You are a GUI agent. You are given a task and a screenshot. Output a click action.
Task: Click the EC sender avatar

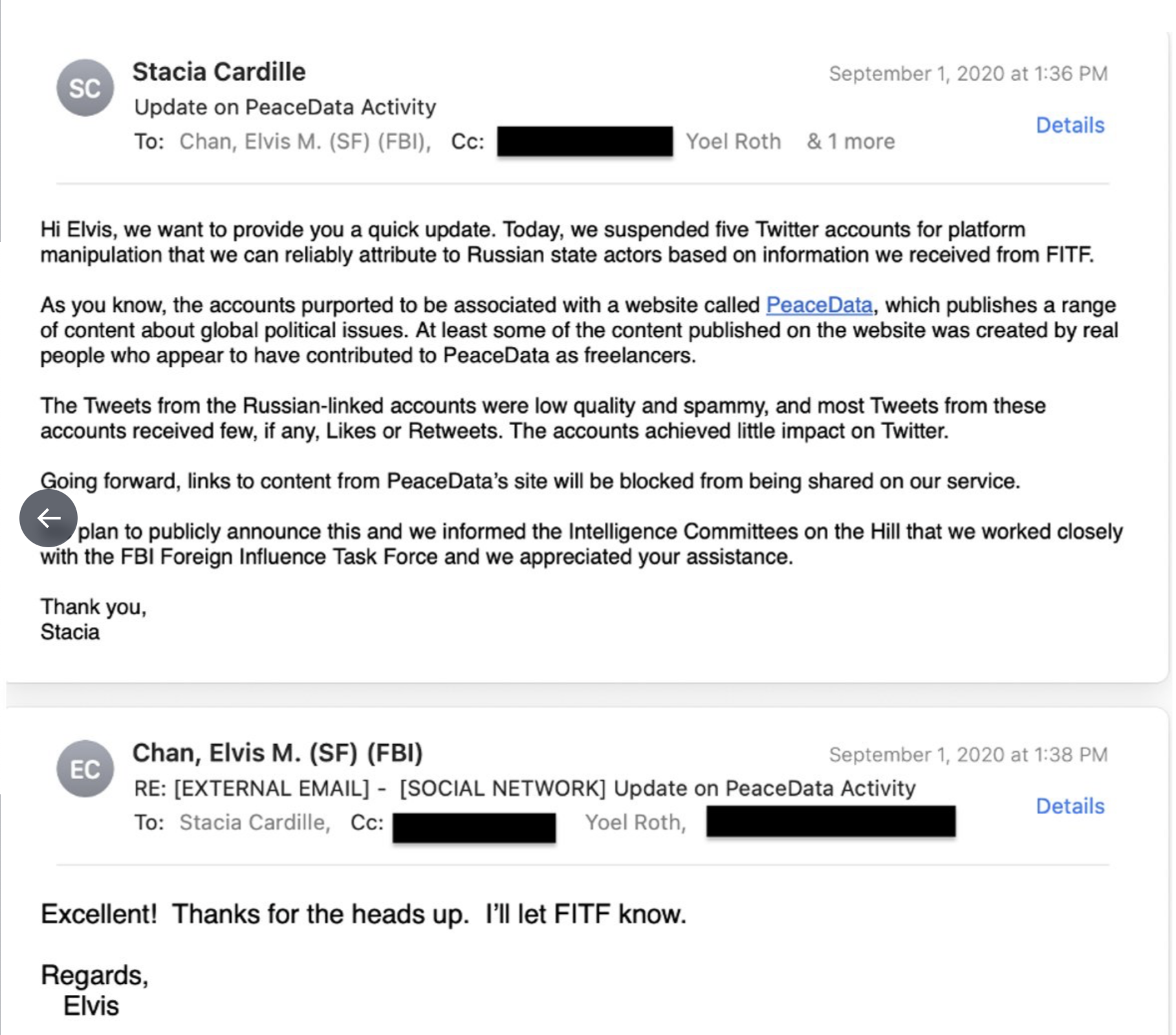[x=85, y=768]
